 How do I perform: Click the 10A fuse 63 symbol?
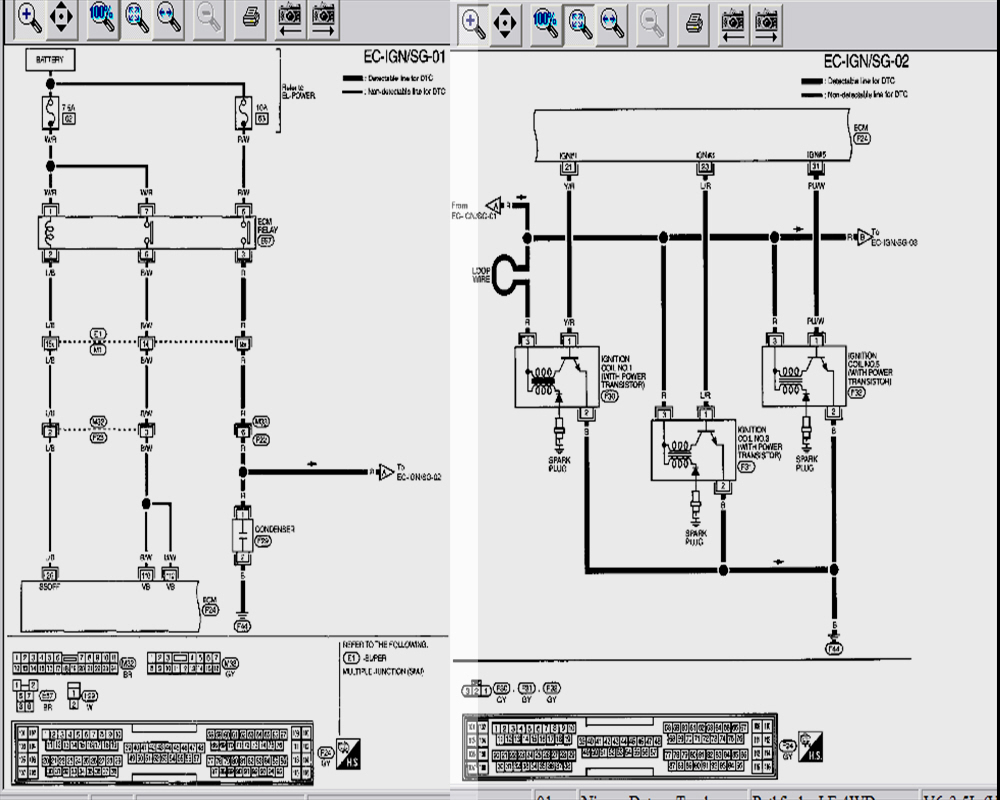[x=243, y=113]
